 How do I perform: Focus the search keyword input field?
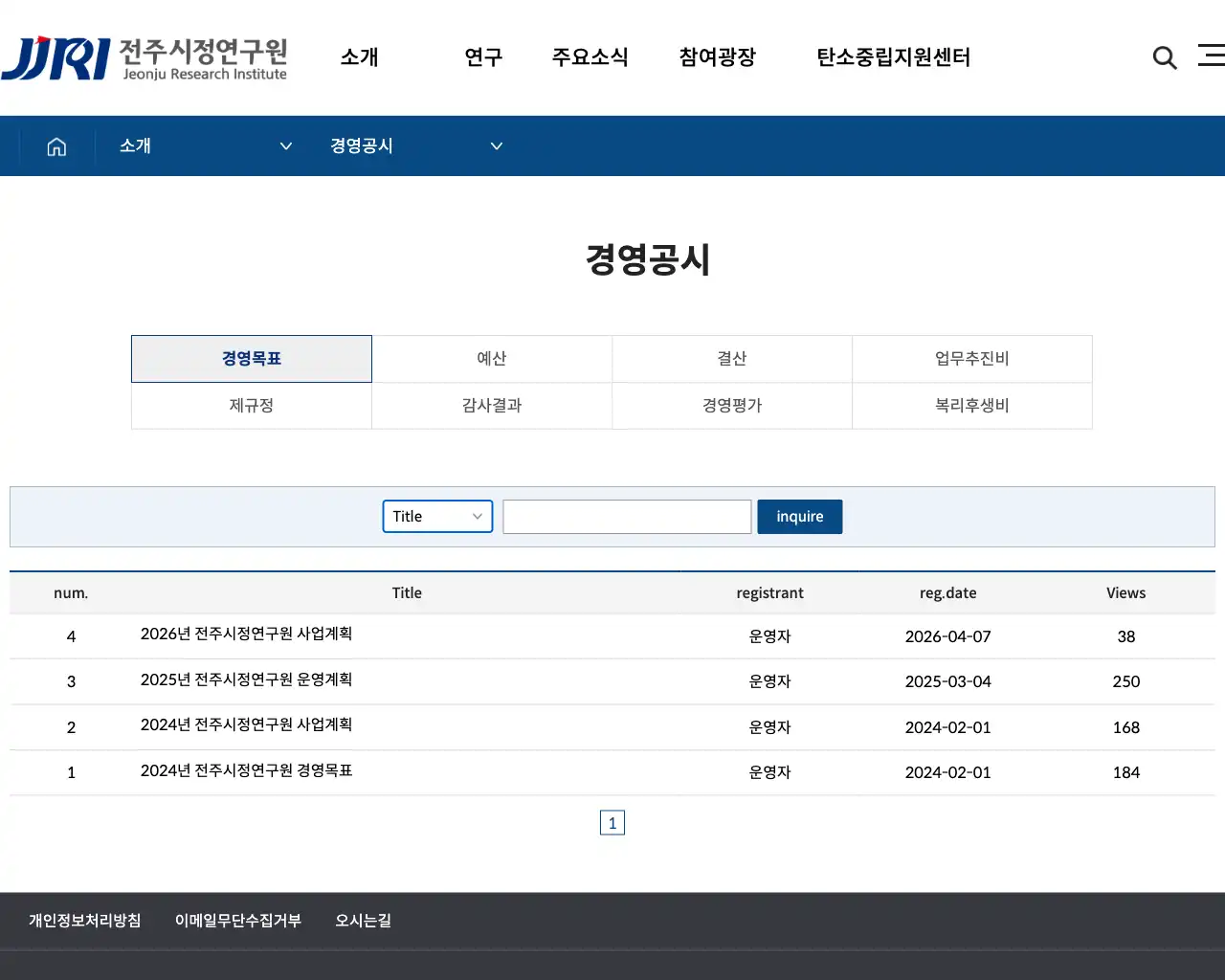(x=627, y=517)
